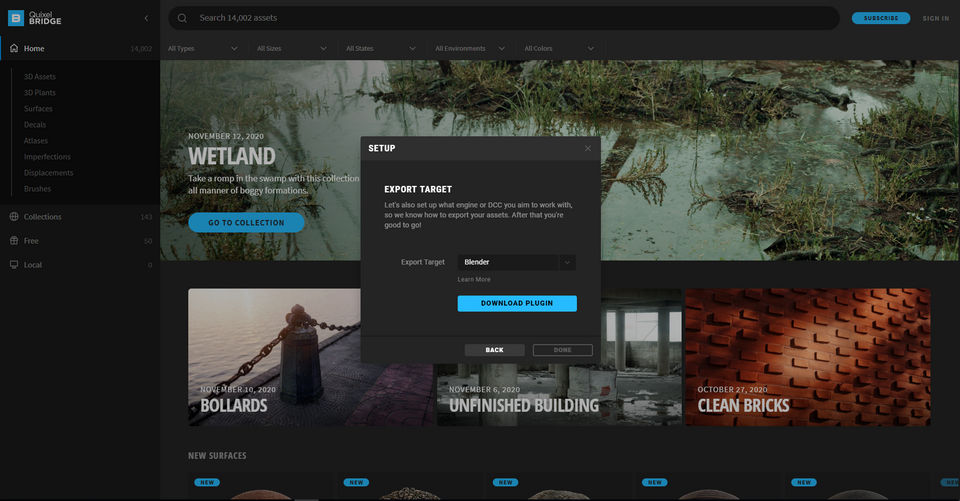Screen dimensions: 960x501
Task: Click the Home asset count 14,002
Action: (x=141, y=48)
